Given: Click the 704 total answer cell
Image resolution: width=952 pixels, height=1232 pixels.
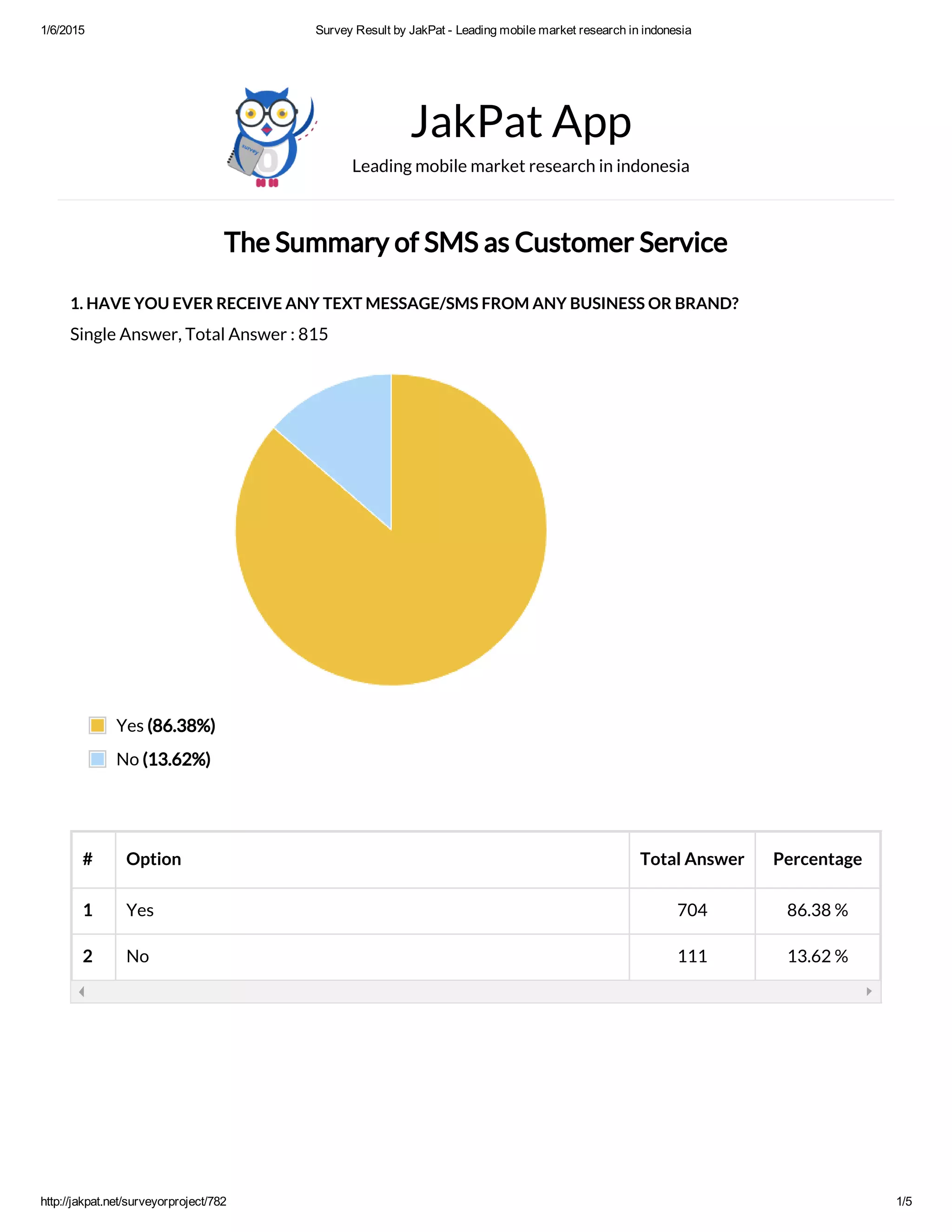Looking at the screenshot, I should (x=693, y=911).
